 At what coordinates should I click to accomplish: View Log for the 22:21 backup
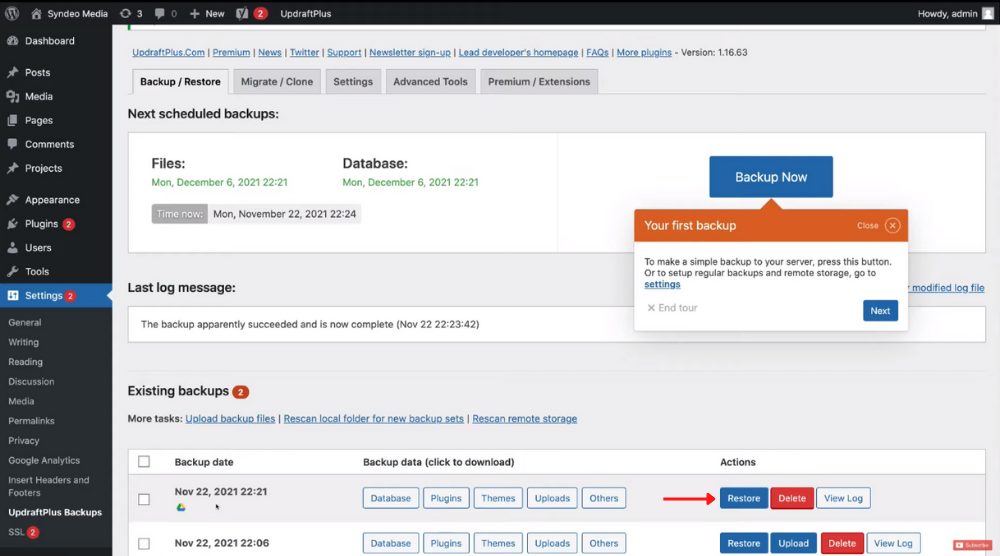click(843, 498)
